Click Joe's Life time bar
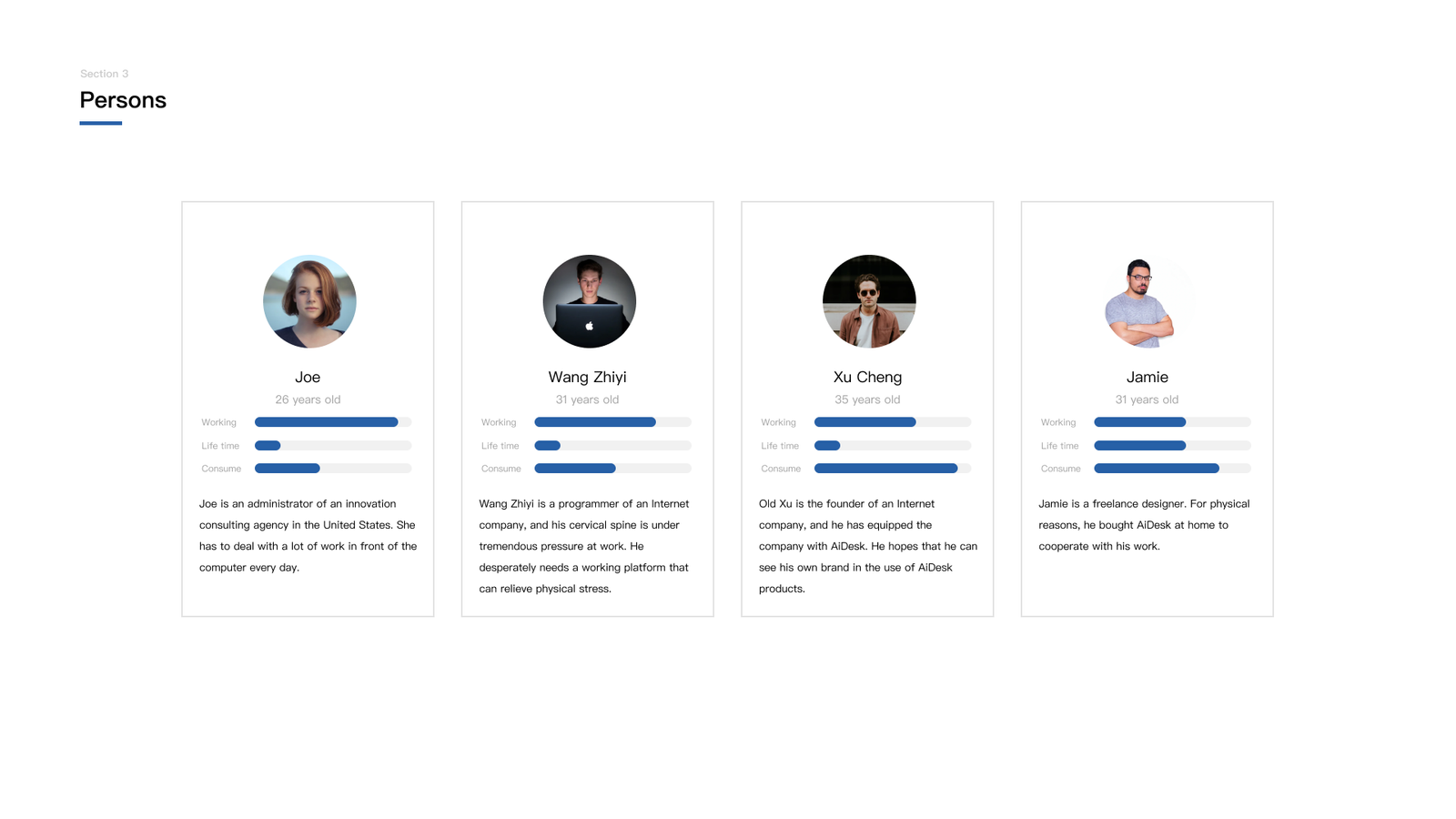The width and height of the screenshot is (1456, 819). [333, 446]
